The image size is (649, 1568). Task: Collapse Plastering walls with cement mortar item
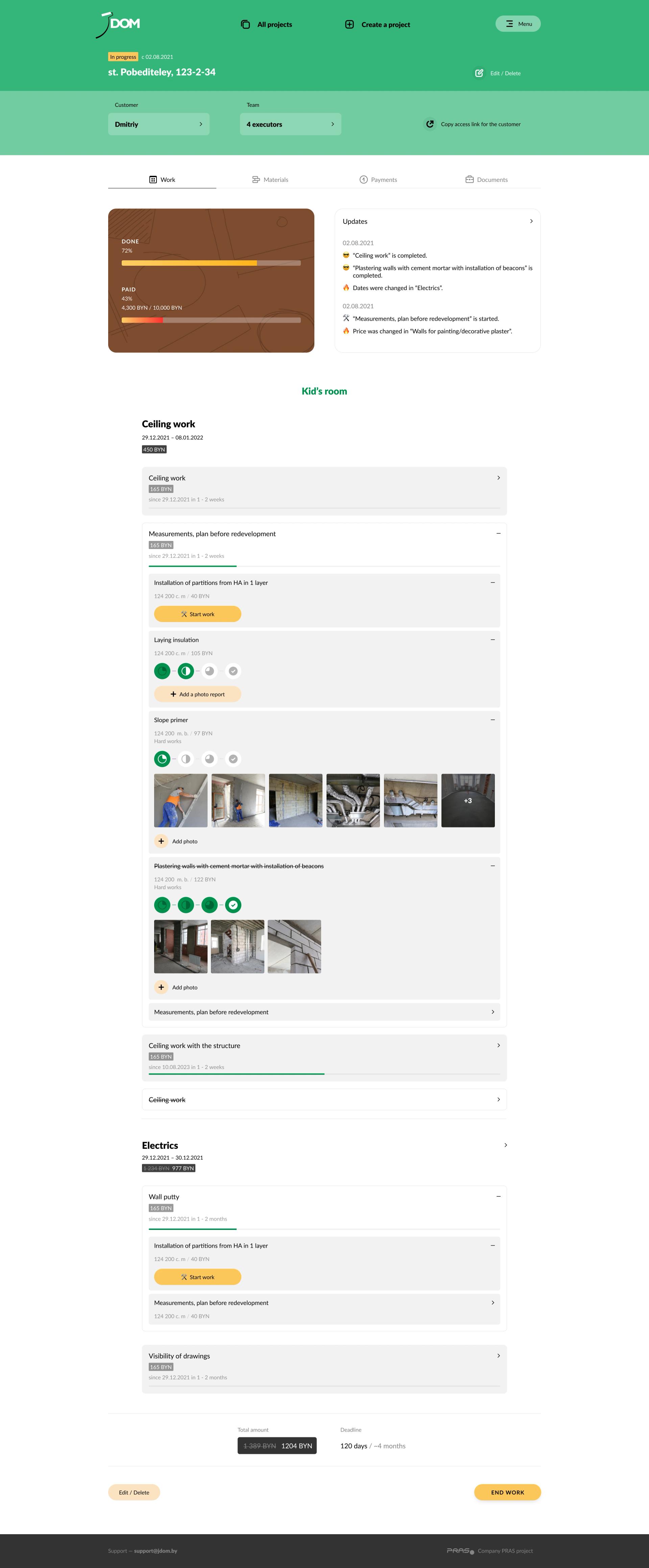point(492,866)
